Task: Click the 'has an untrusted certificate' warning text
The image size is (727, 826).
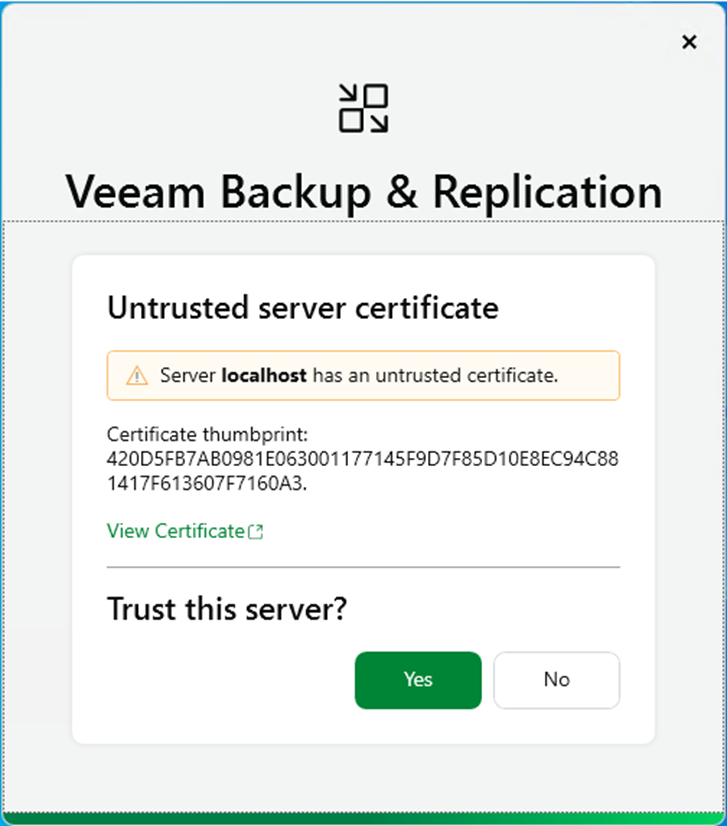Action: (x=435, y=376)
